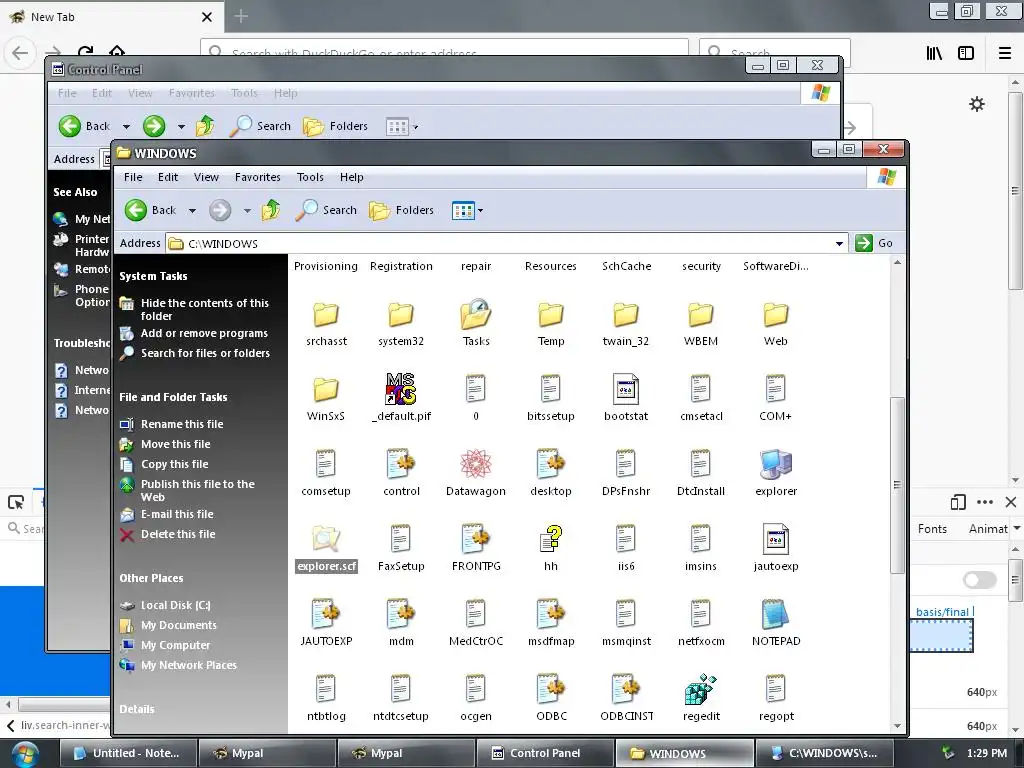Select the hh help executable icon
This screenshot has height=768, width=1024.
(x=551, y=539)
